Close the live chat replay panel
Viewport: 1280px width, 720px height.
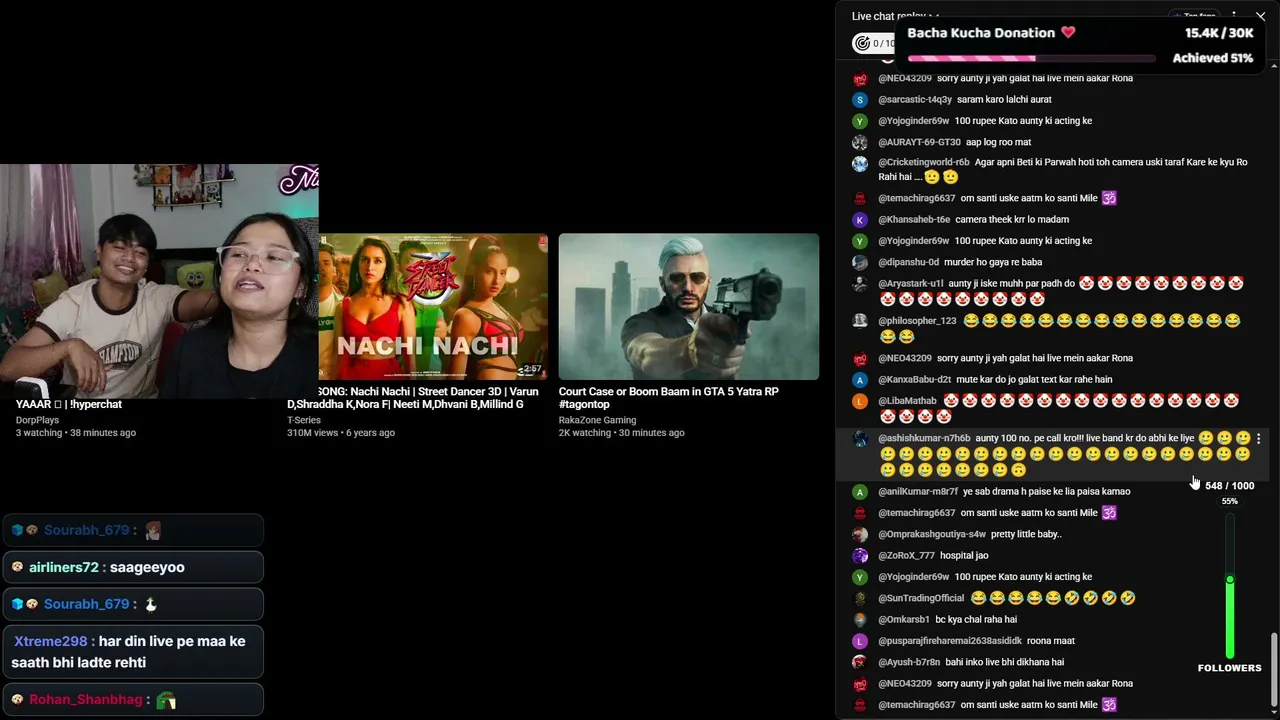point(1260,16)
